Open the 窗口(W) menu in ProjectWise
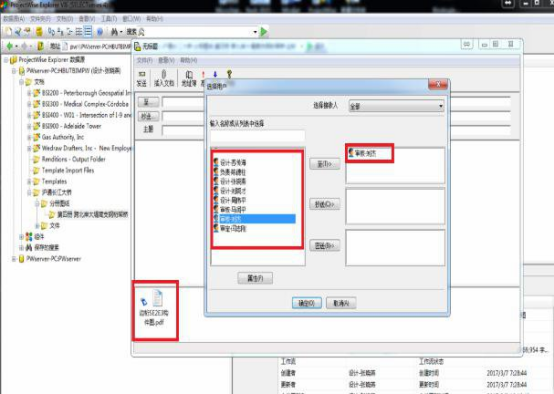Screen dimensions: 554x394 click(131, 18)
